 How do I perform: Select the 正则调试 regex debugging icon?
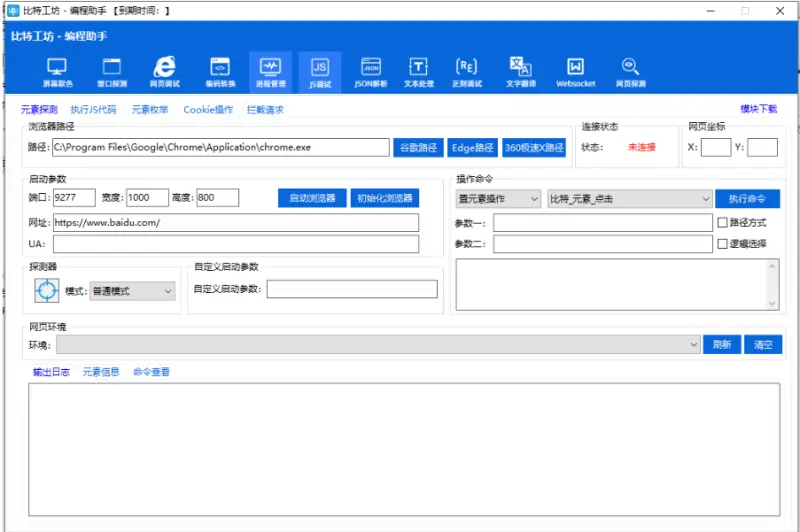pyautogui.click(x=467, y=72)
